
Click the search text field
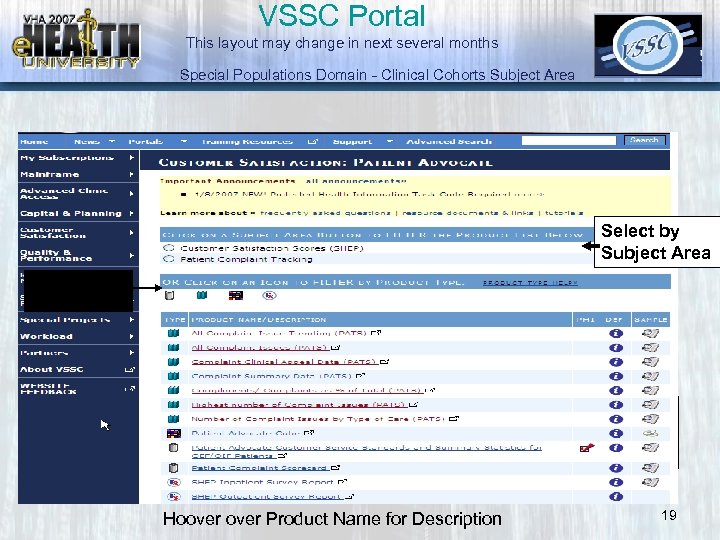click(568, 141)
